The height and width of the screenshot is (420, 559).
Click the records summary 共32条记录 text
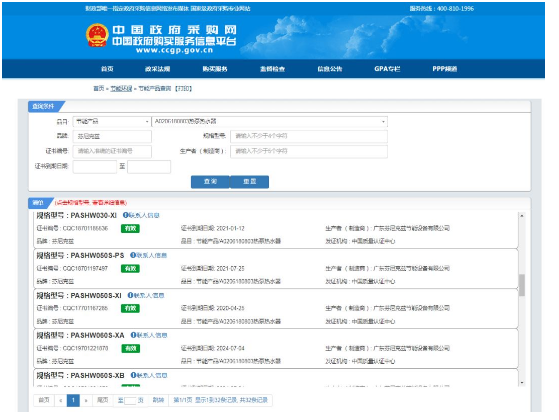click(x=253, y=400)
